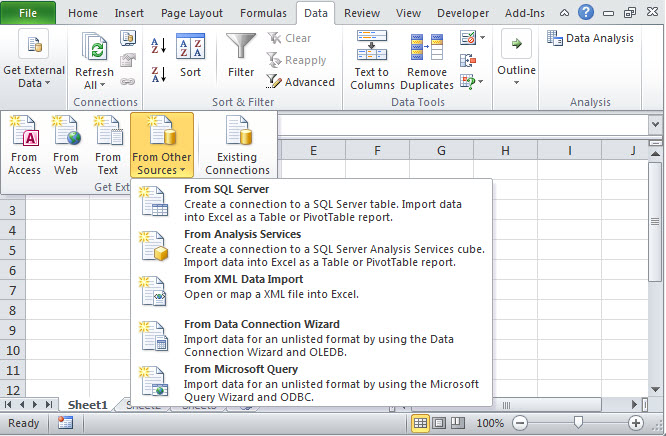Click vertical scrollbar down arrow
Screen dimensions: 666x436
pos(655,389)
